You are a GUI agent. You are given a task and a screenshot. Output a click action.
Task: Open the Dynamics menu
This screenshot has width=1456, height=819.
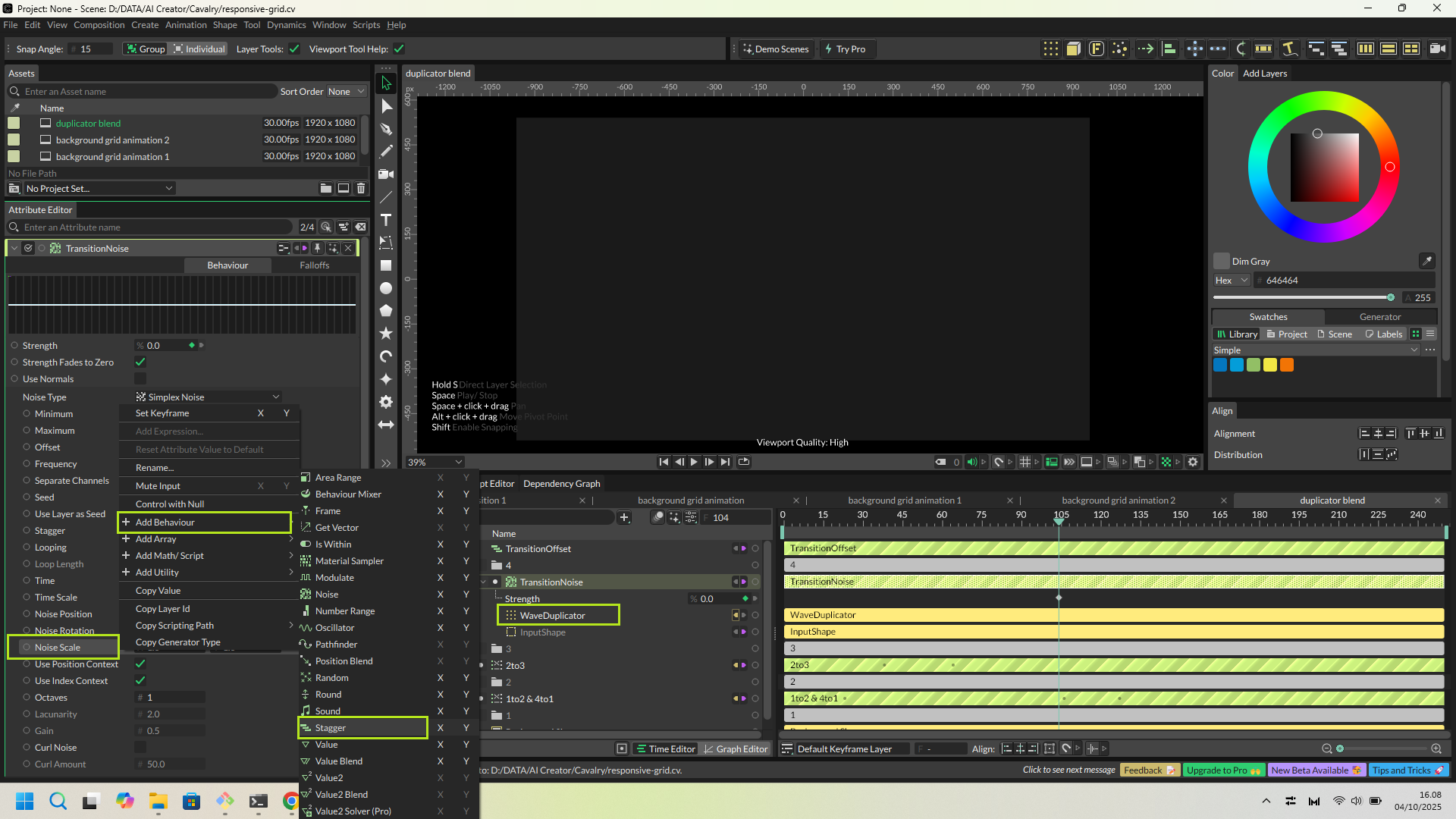286,25
